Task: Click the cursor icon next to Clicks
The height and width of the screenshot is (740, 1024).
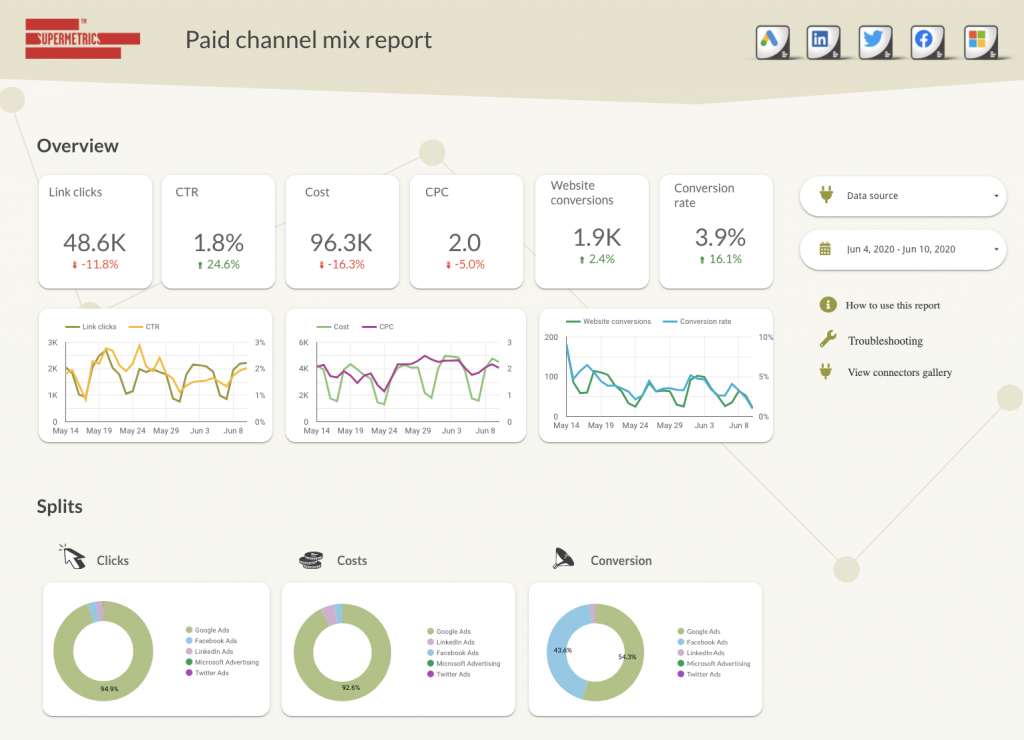Action: pyautogui.click(x=72, y=557)
